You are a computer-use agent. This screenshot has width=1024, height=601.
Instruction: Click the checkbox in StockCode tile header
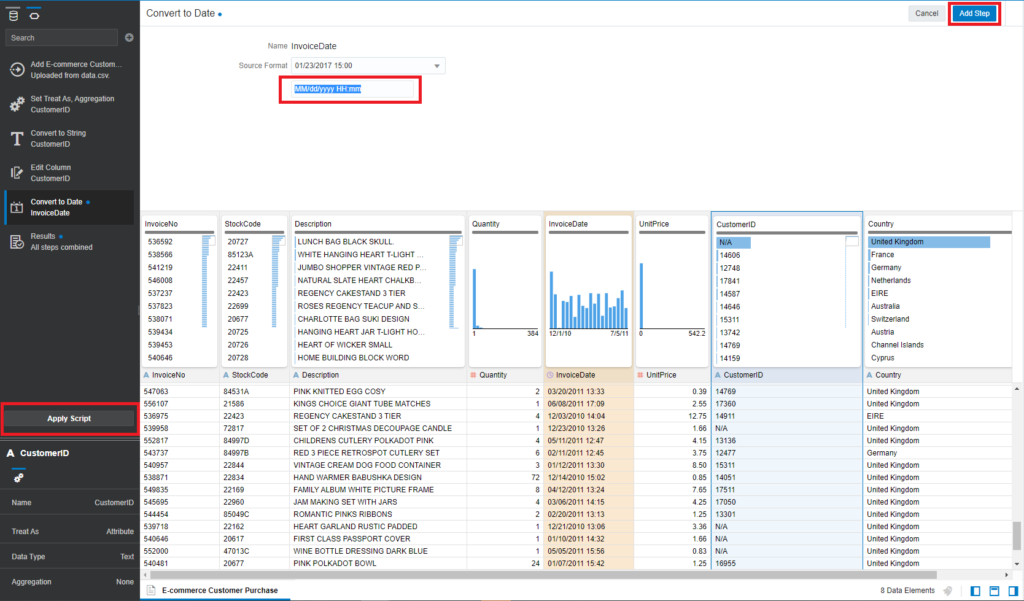280,241
